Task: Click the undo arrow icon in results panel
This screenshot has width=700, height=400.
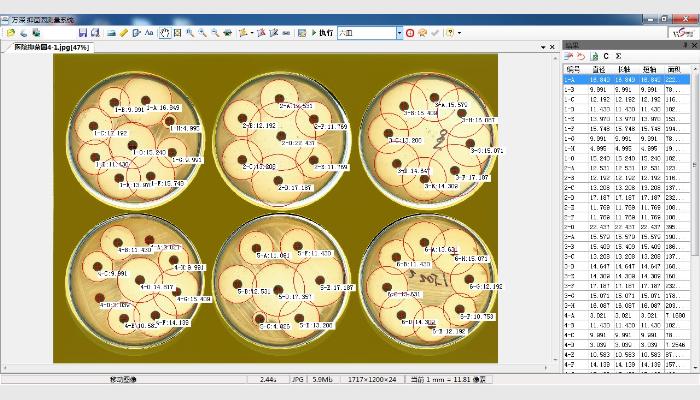Action: click(x=580, y=56)
